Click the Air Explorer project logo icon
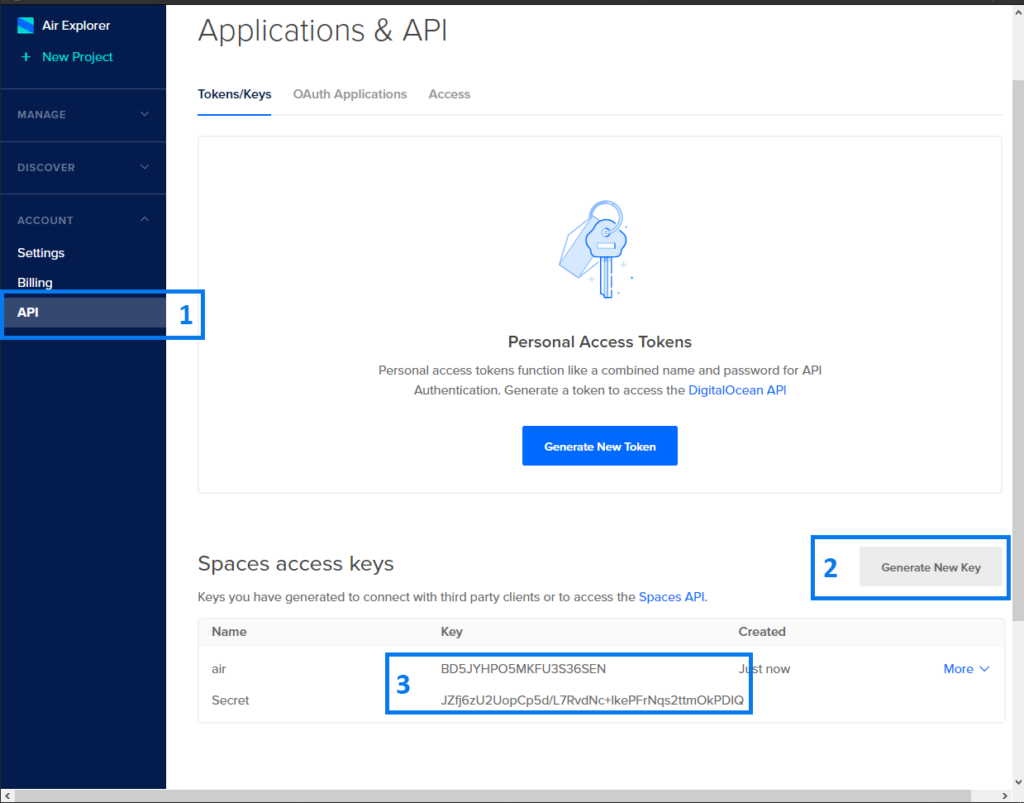The image size is (1024, 803). point(25,25)
